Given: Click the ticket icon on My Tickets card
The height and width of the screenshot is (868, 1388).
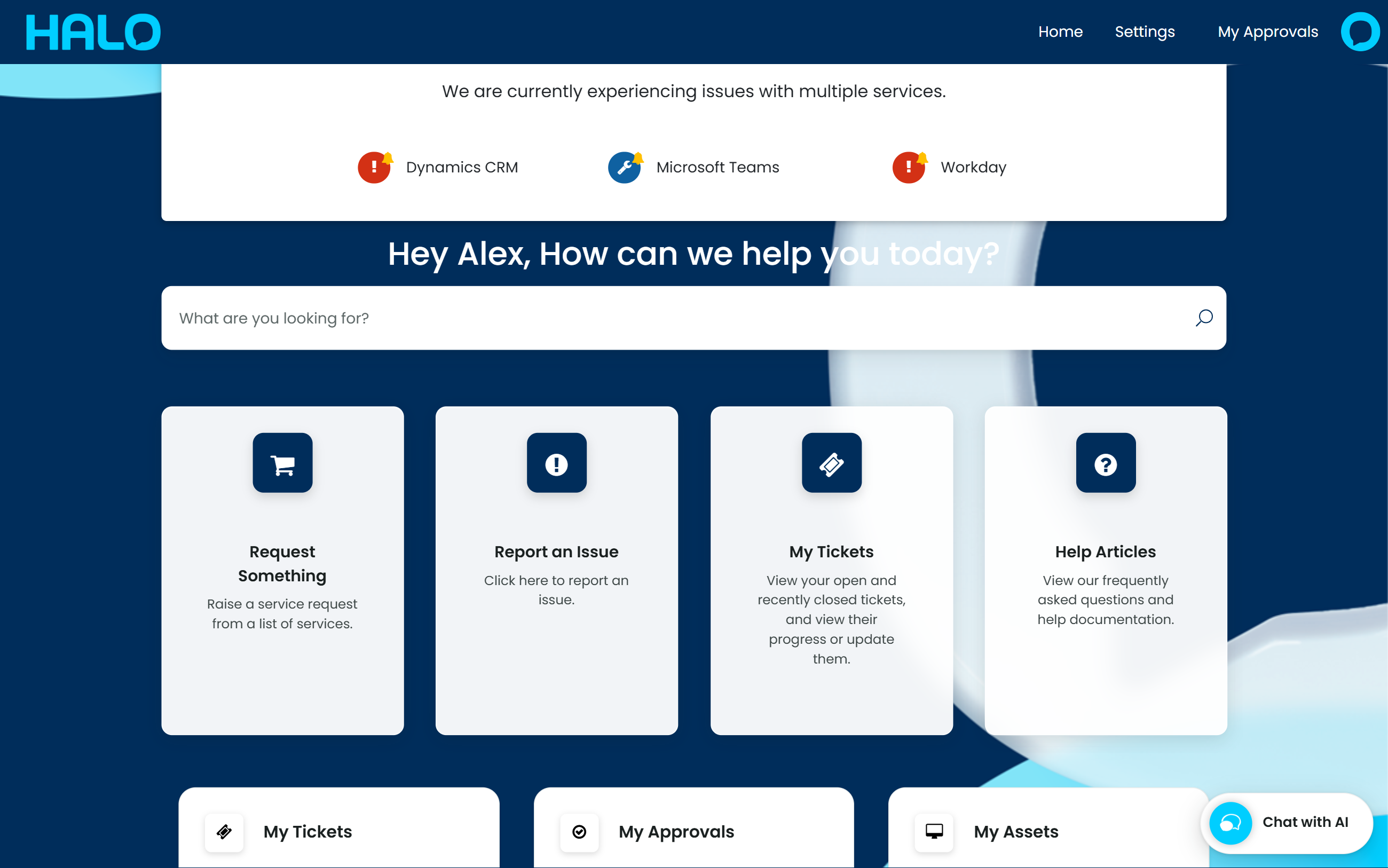Looking at the screenshot, I should [832, 463].
